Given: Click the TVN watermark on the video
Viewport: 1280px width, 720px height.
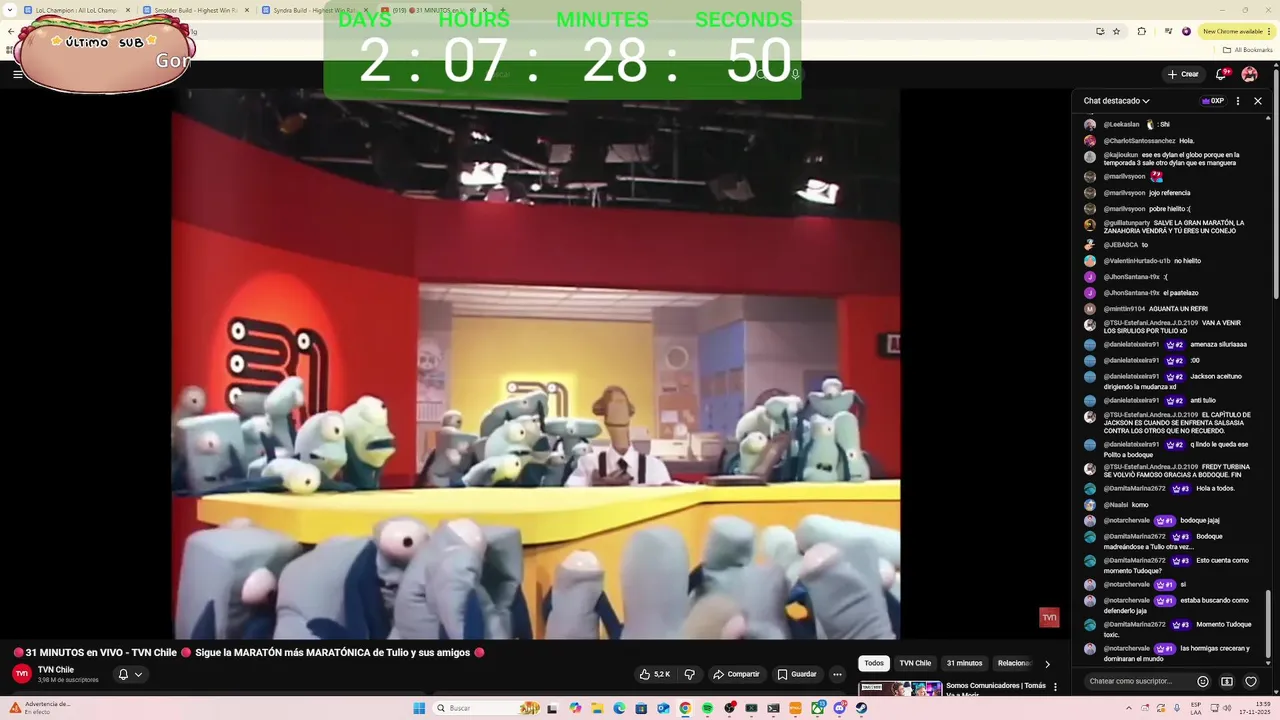Looking at the screenshot, I should [x=1049, y=618].
